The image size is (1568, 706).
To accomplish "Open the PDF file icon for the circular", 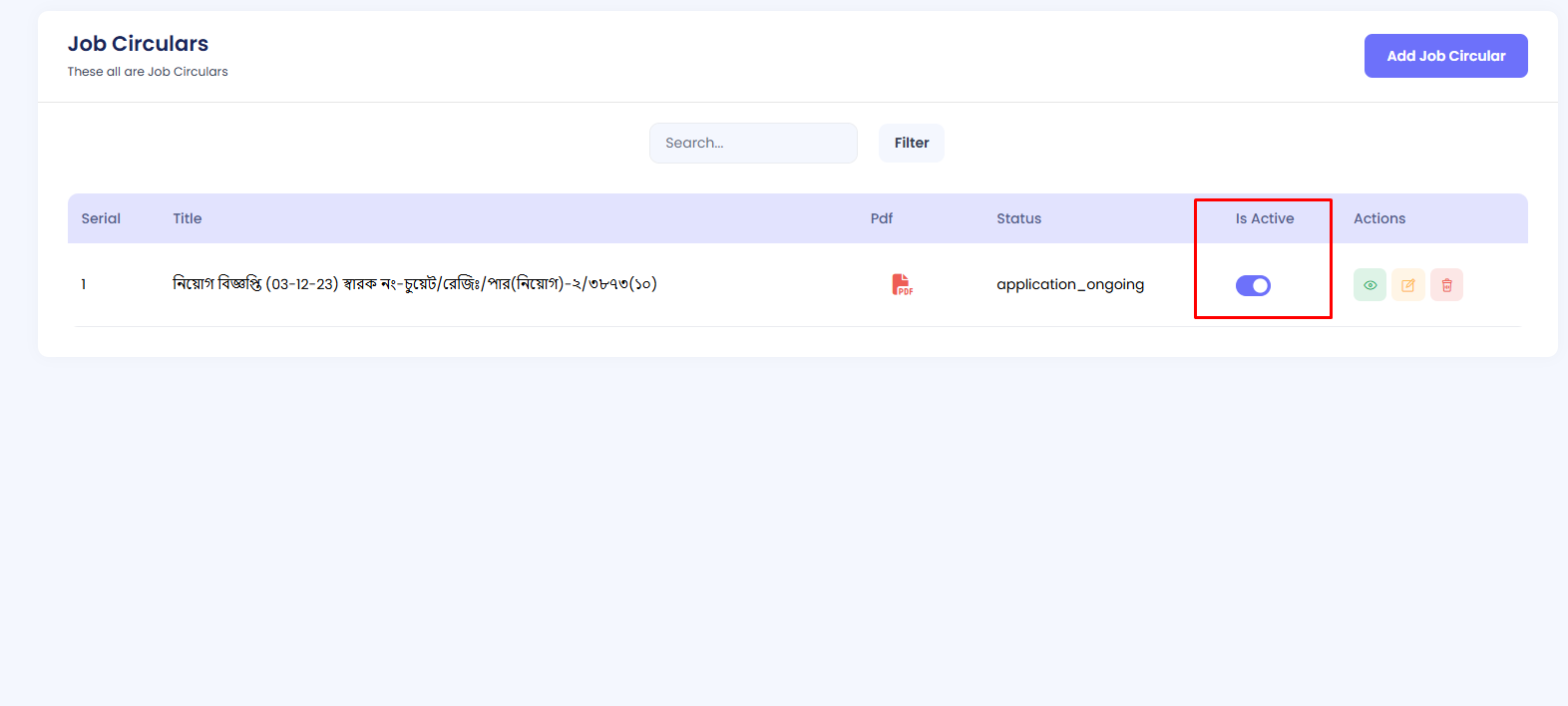I will pyautogui.click(x=902, y=285).
